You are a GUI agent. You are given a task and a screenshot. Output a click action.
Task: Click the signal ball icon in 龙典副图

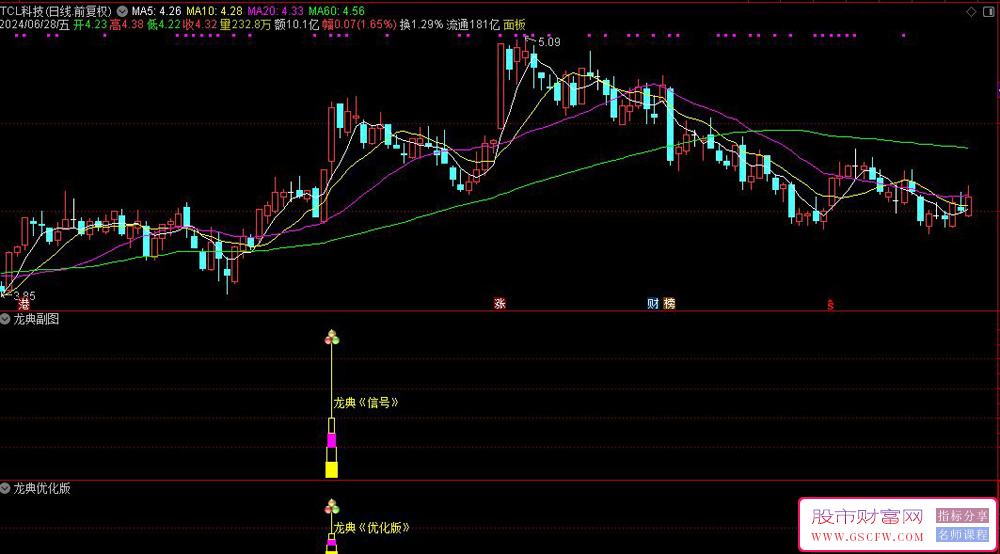coord(332,337)
